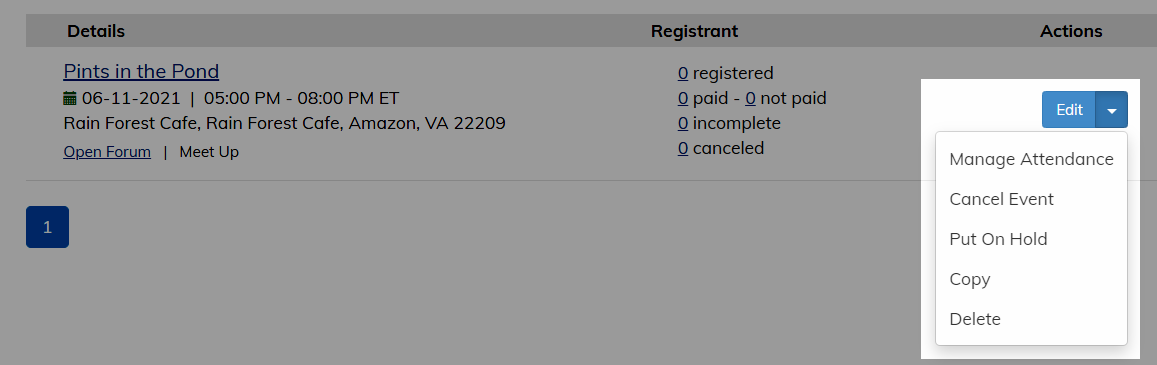
Task: View the 0 registered count link
Action: point(683,73)
